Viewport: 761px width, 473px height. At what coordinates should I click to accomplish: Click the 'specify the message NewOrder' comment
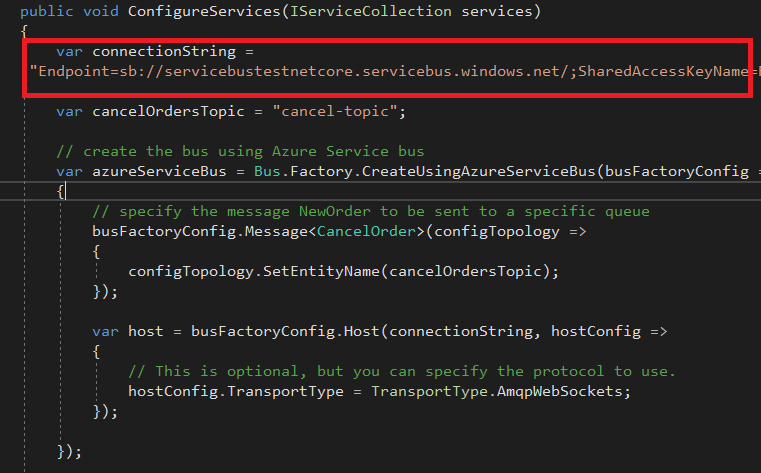pyautogui.click(x=370, y=211)
